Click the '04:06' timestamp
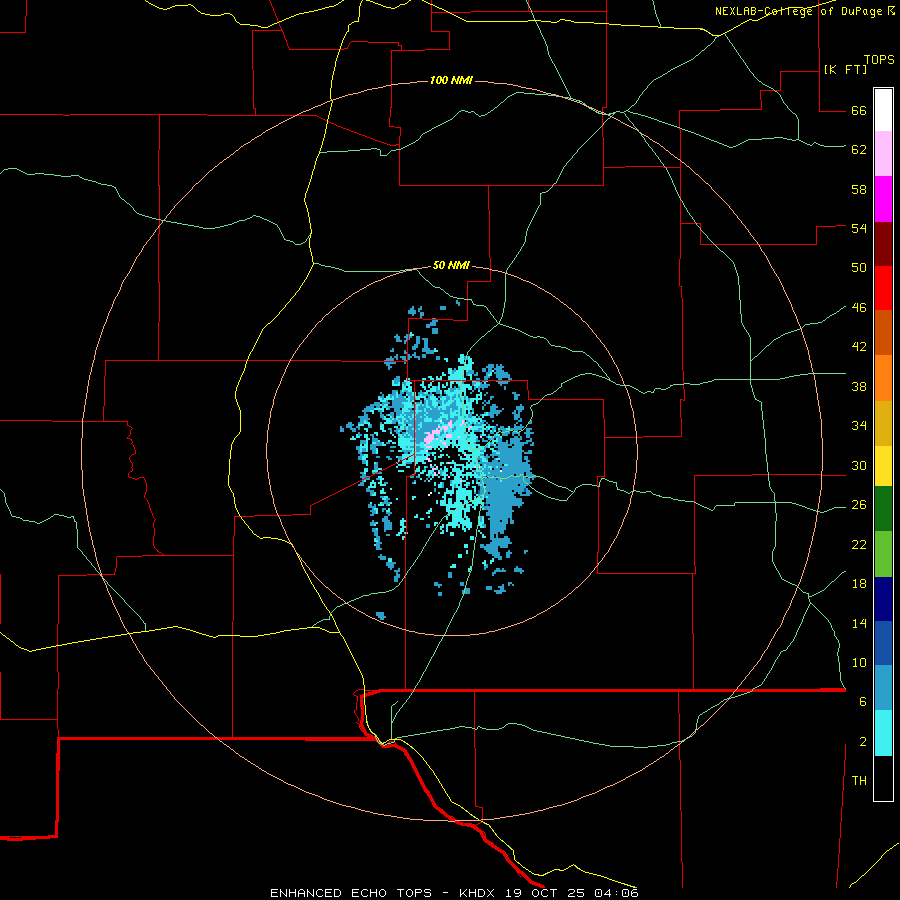This screenshot has height=900, width=900. (x=616, y=893)
